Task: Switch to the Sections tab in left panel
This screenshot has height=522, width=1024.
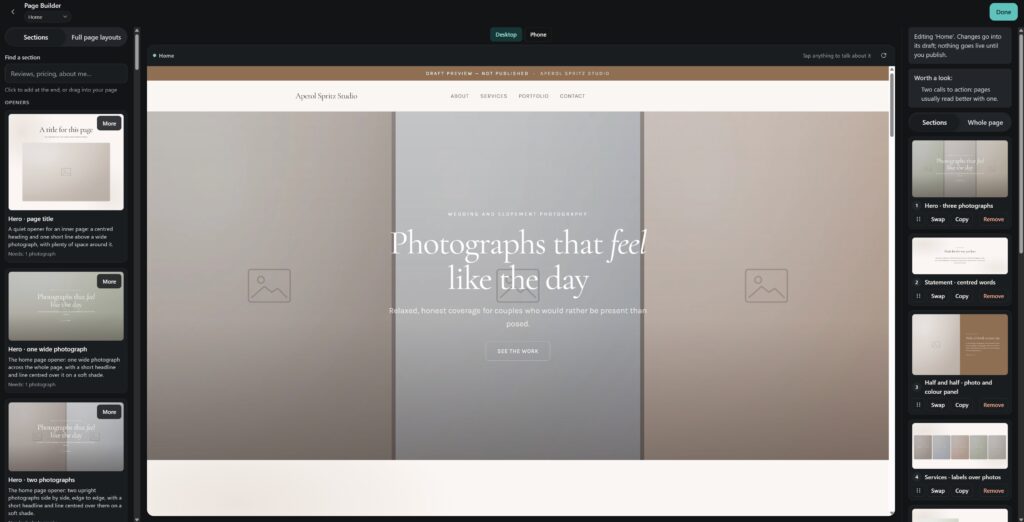Action: pos(35,37)
